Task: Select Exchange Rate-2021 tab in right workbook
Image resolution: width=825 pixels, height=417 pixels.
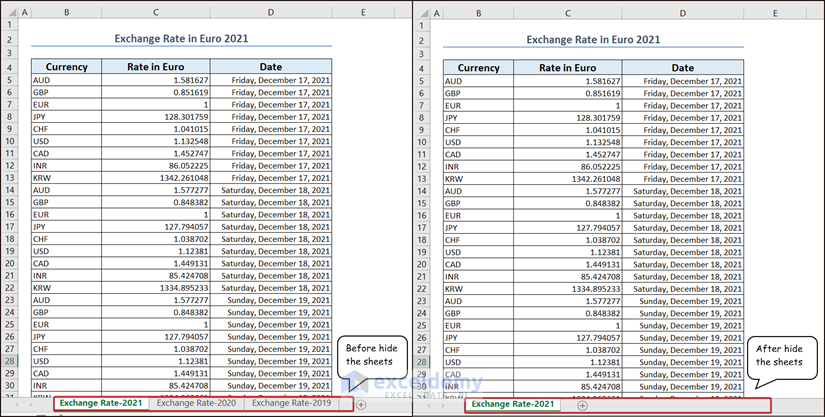Action: (513, 404)
